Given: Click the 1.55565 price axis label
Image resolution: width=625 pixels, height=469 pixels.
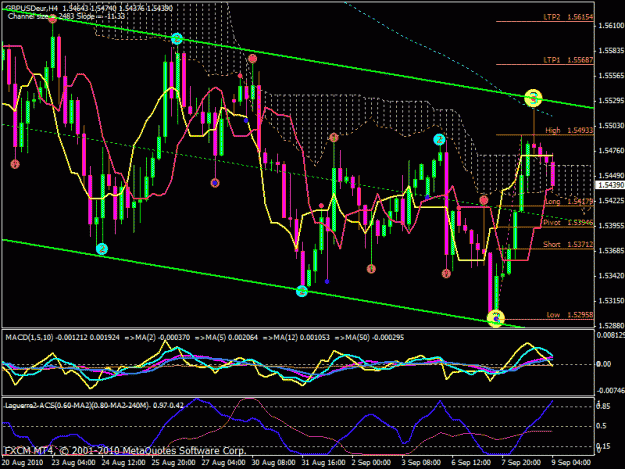Looking at the screenshot, I should [611, 76].
